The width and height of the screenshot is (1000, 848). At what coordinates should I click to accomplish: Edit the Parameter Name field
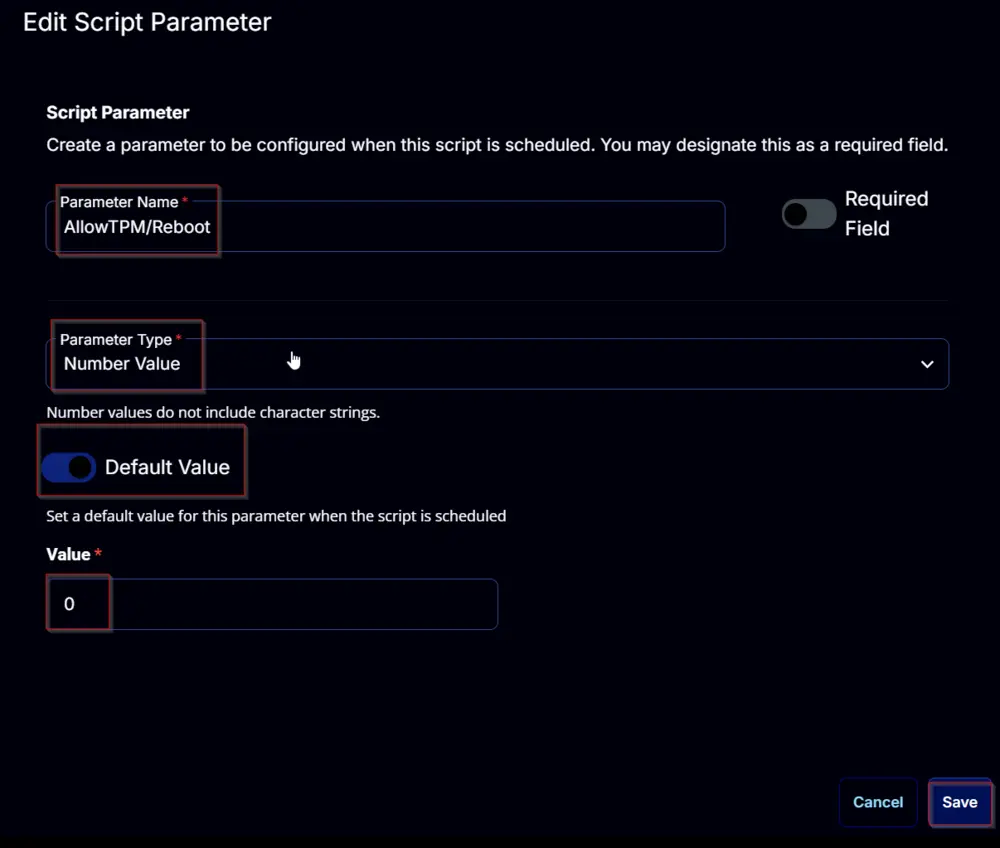click(385, 226)
